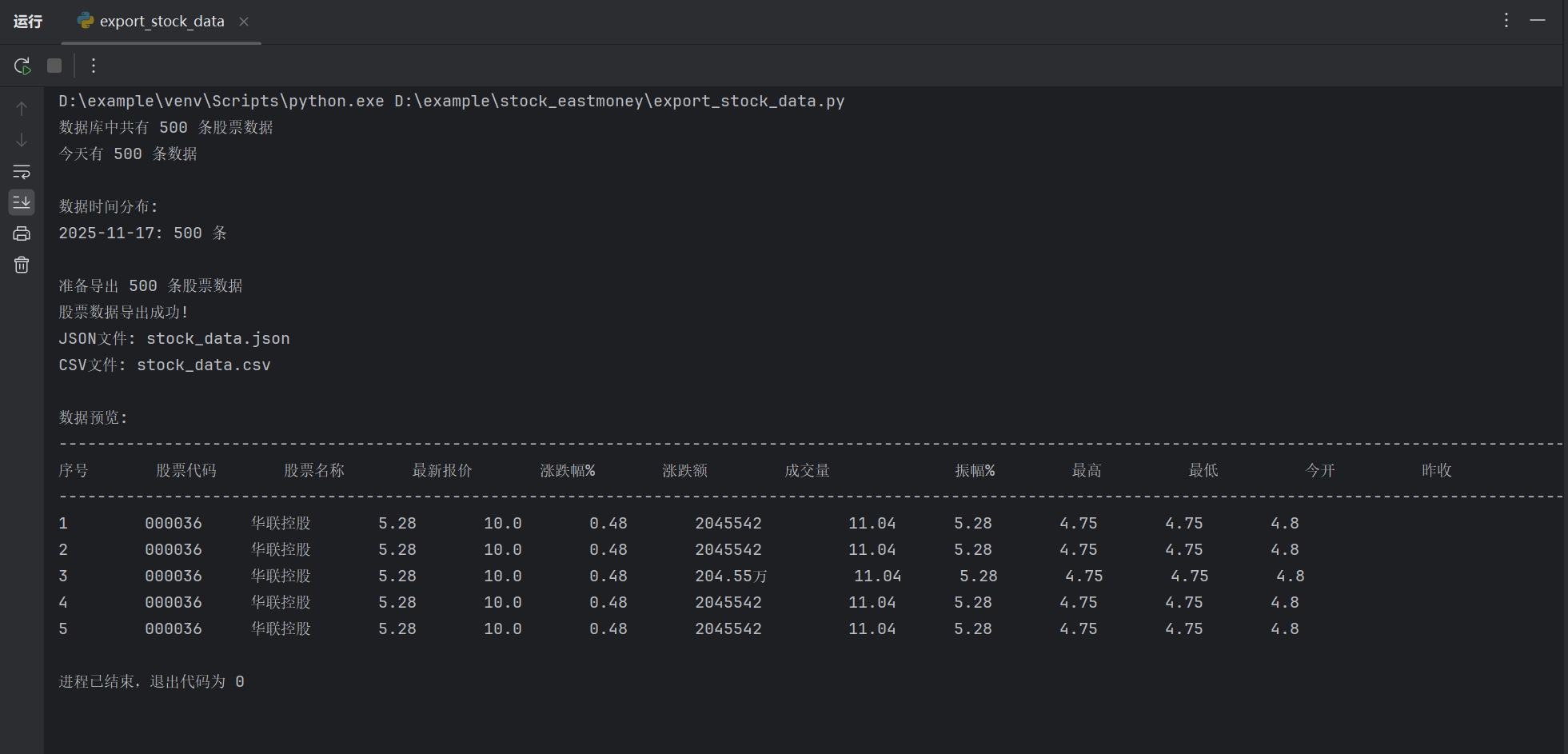Click the 运行 tool window title

tap(28, 22)
